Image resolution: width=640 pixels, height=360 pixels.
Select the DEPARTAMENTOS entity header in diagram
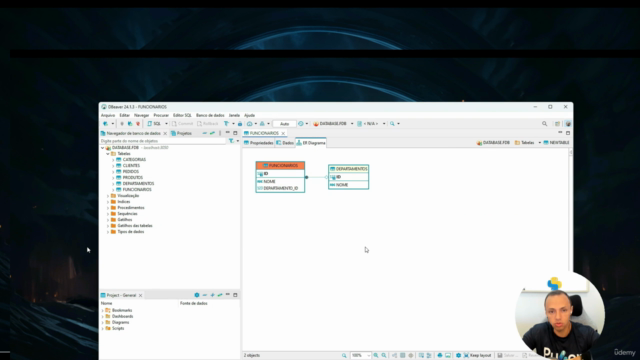[x=349, y=169]
